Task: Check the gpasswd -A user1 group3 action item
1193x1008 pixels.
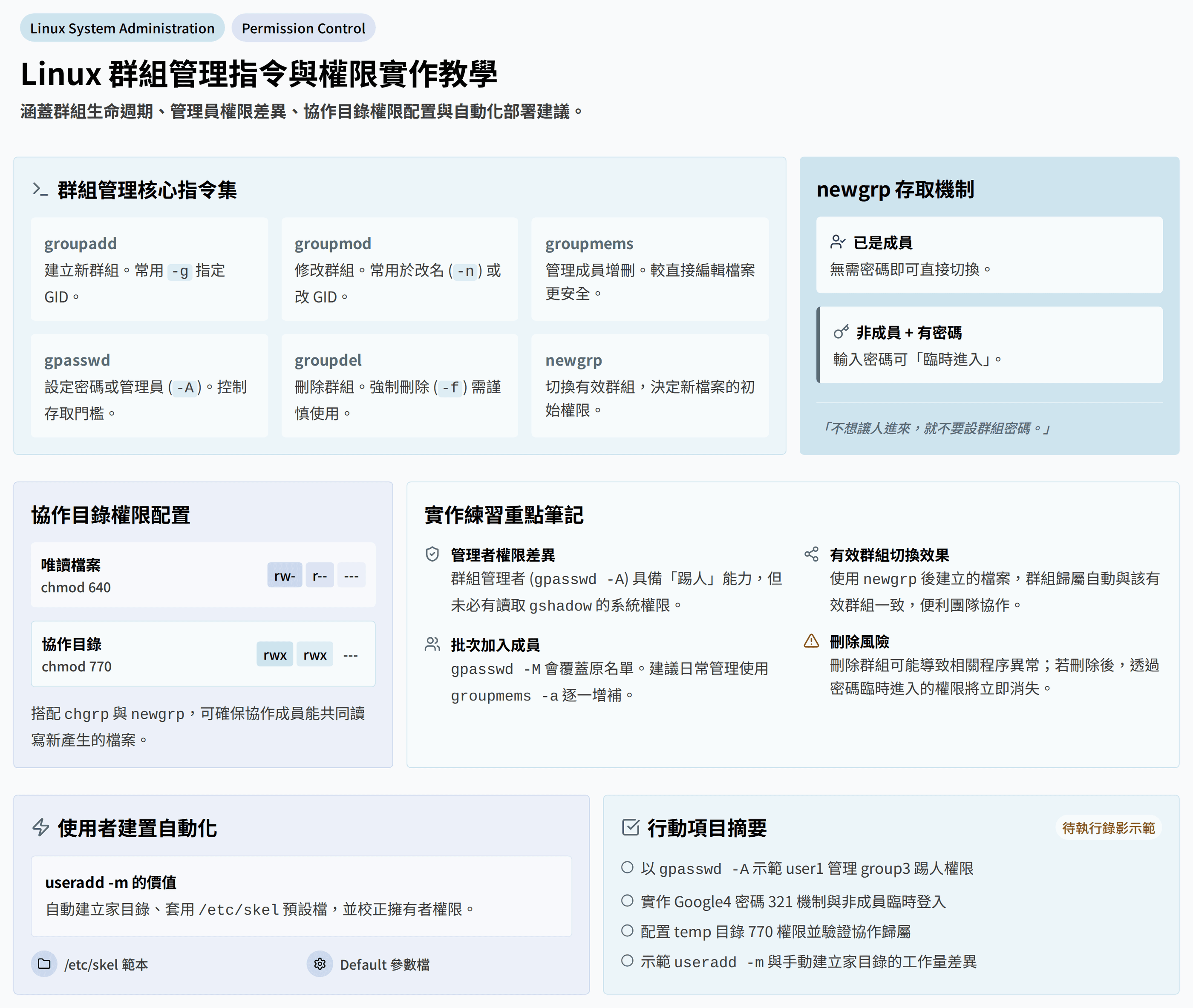Action: [627, 867]
